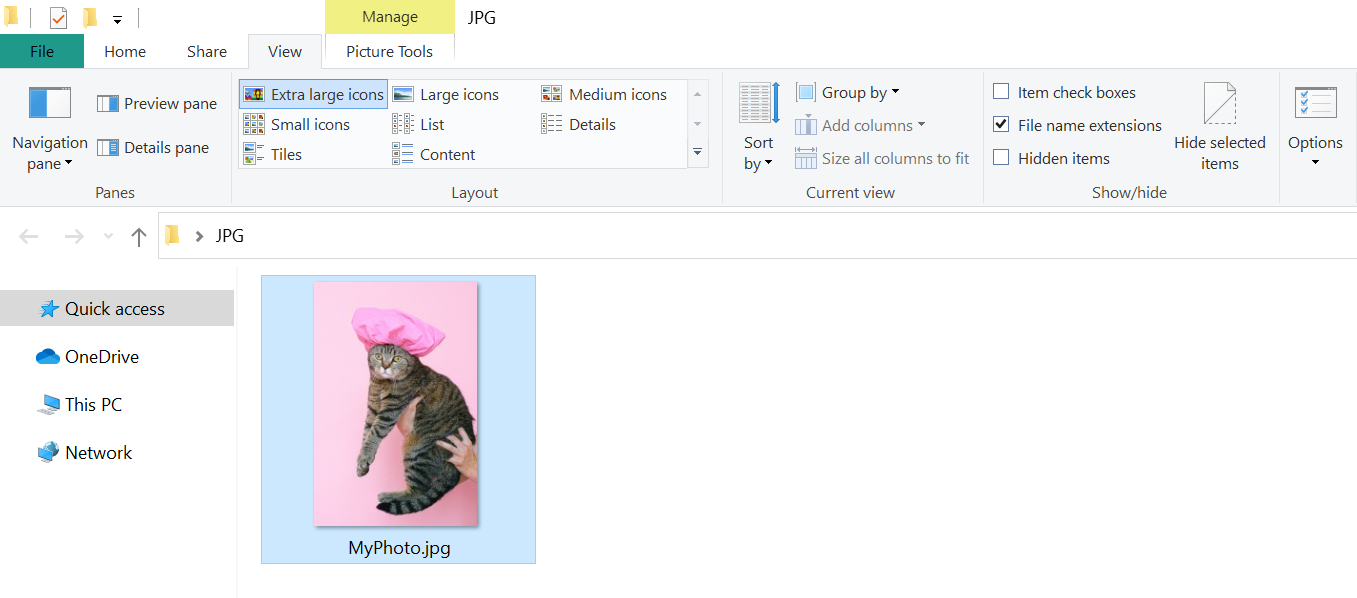Switch to the Home ribbon tab

(124, 51)
